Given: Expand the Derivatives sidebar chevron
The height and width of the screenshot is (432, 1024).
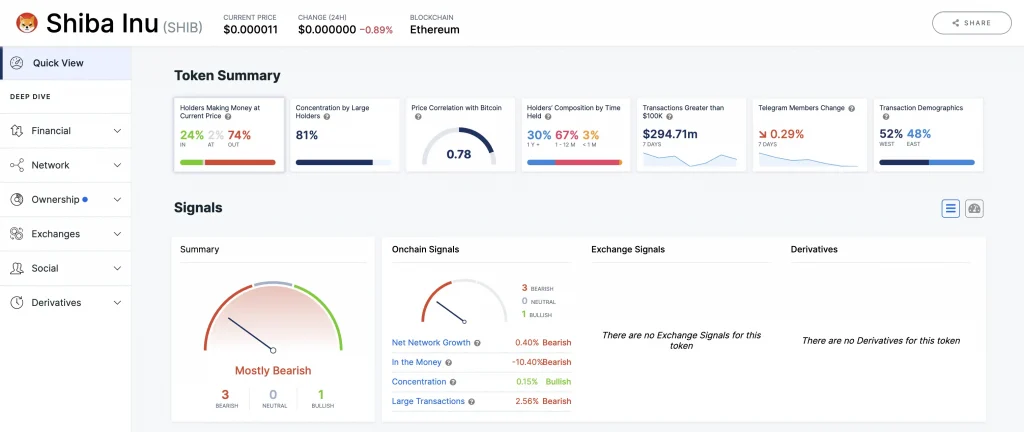Looking at the screenshot, I should [117, 303].
